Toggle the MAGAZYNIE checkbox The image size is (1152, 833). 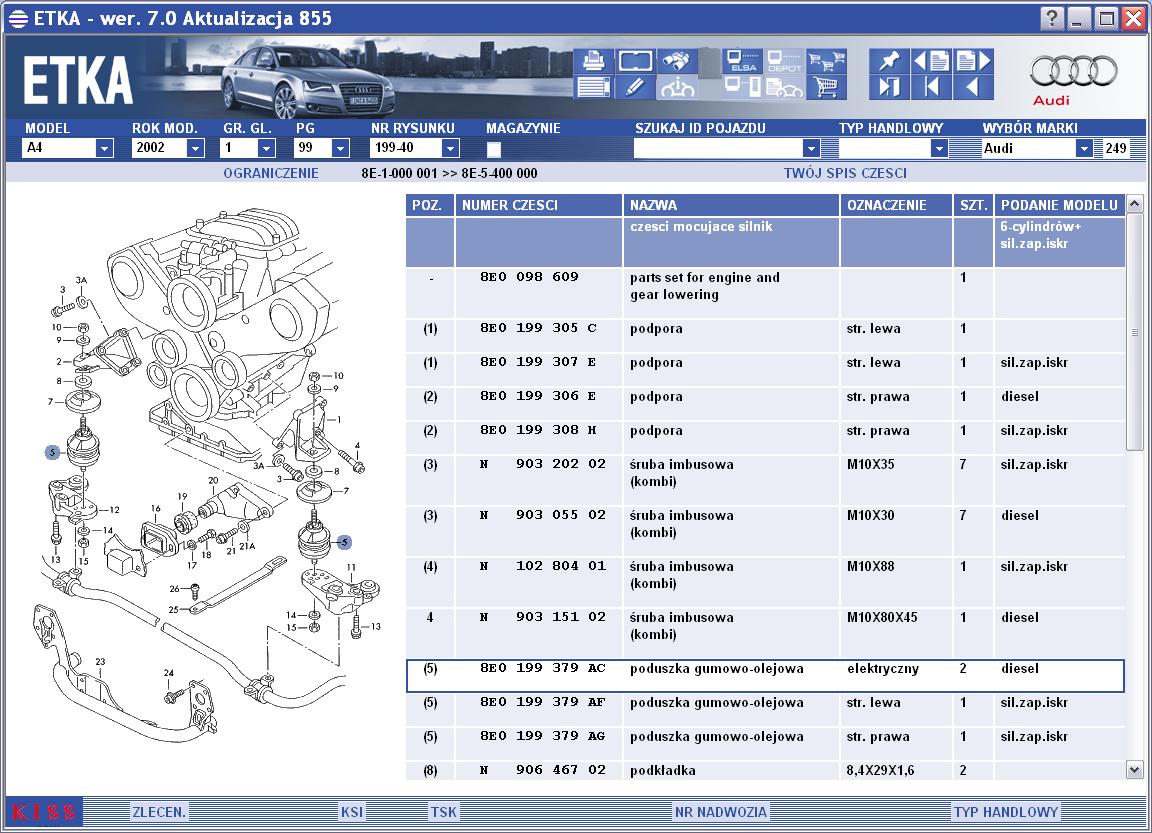point(494,149)
